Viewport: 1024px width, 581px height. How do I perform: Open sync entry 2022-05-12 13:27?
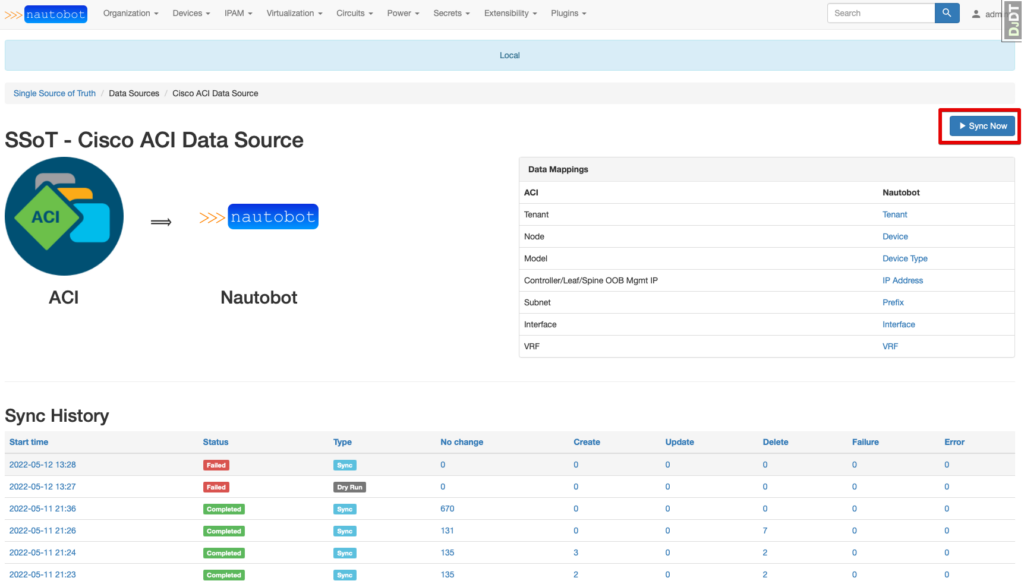pyautogui.click(x=42, y=487)
